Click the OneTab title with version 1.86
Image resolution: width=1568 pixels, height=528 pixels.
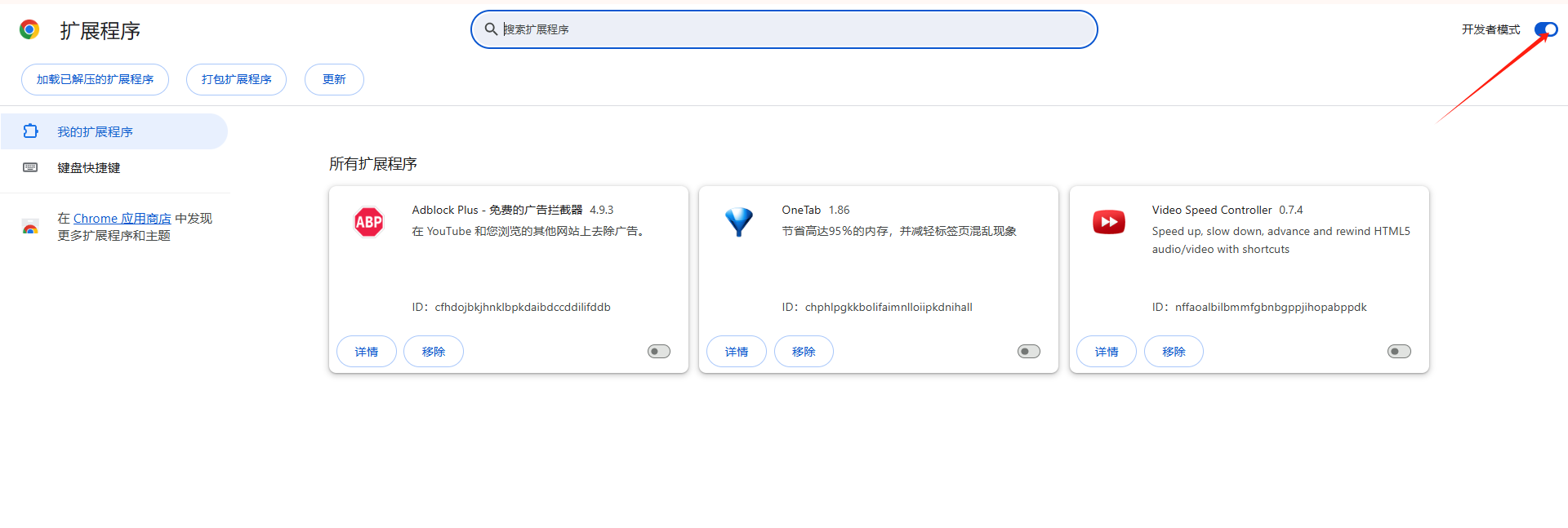click(816, 210)
